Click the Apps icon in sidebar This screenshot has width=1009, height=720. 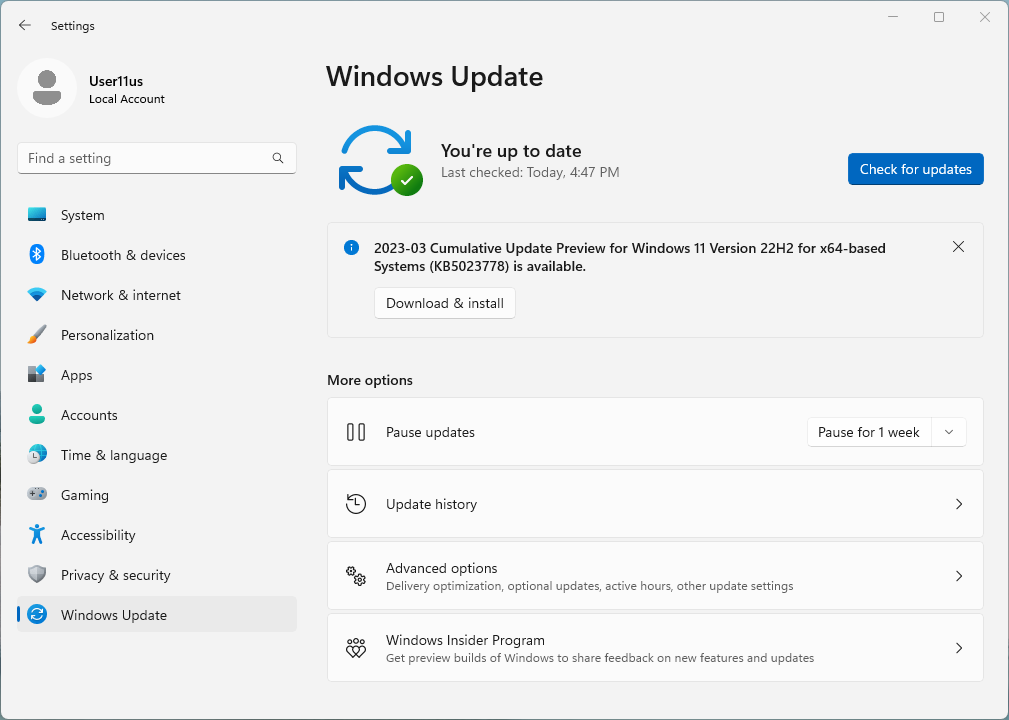(37, 374)
